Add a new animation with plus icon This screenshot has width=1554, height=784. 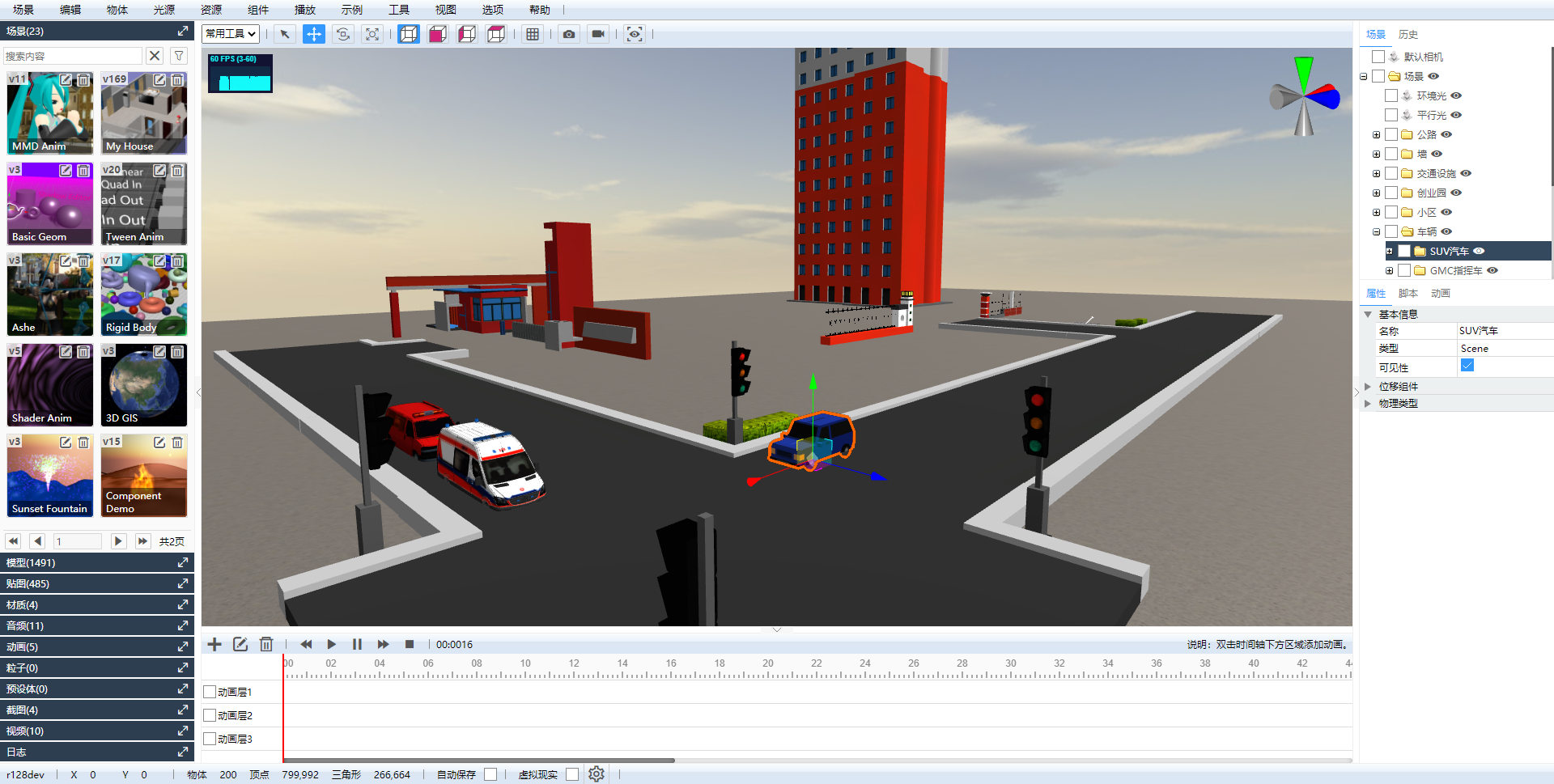tap(214, 644)
